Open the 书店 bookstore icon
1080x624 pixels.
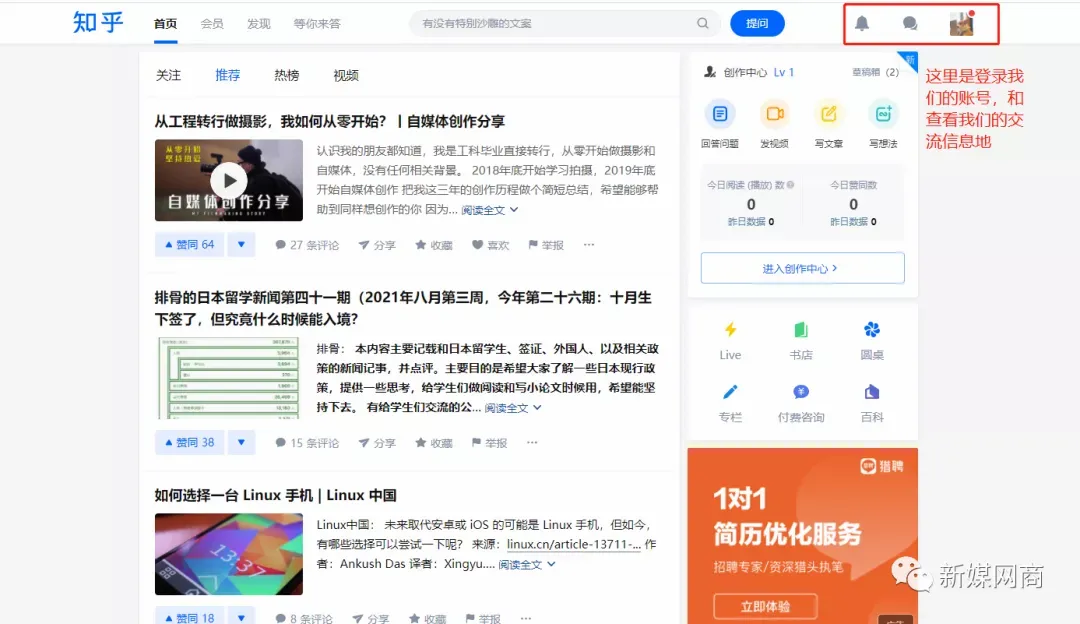[800, 330]
